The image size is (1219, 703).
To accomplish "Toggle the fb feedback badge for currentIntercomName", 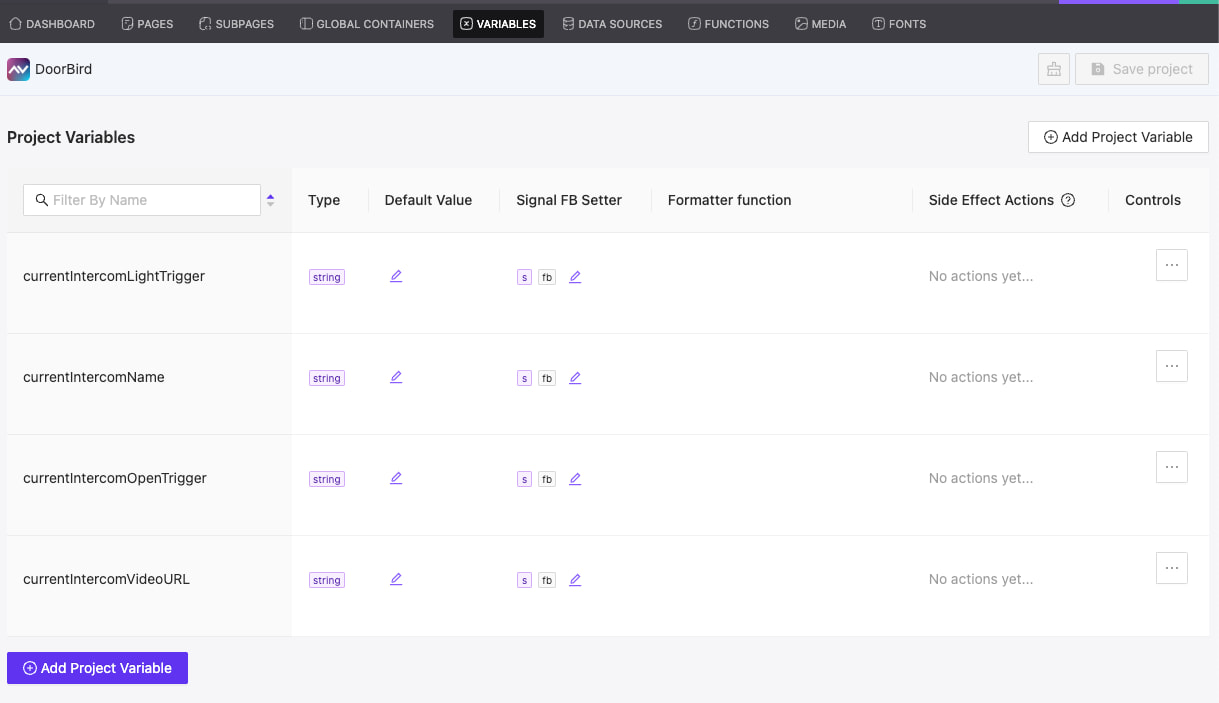I will point(547,377).
